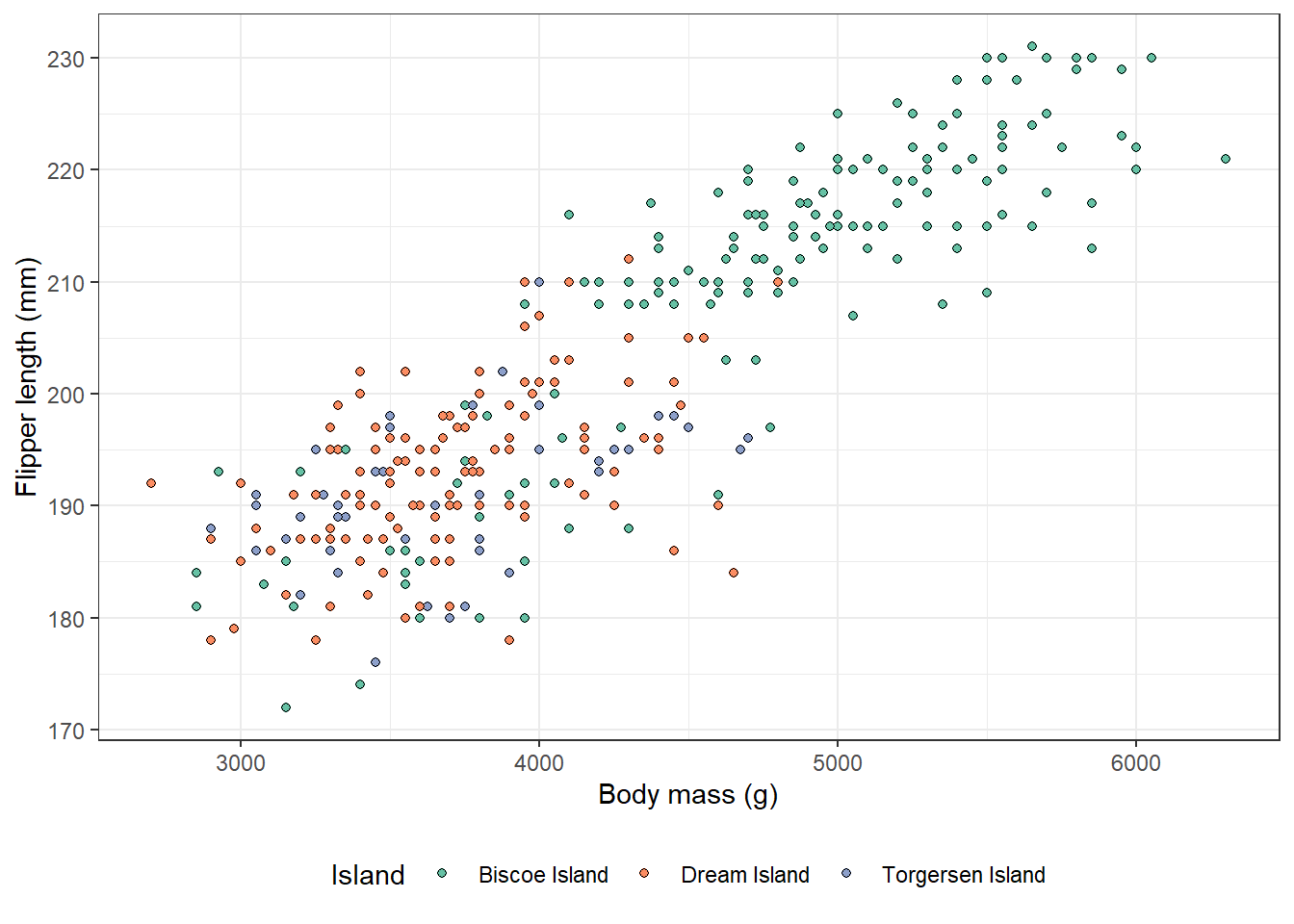
Task: Click the 220 y-axis tick label
Action: click(x=65, y=170)
